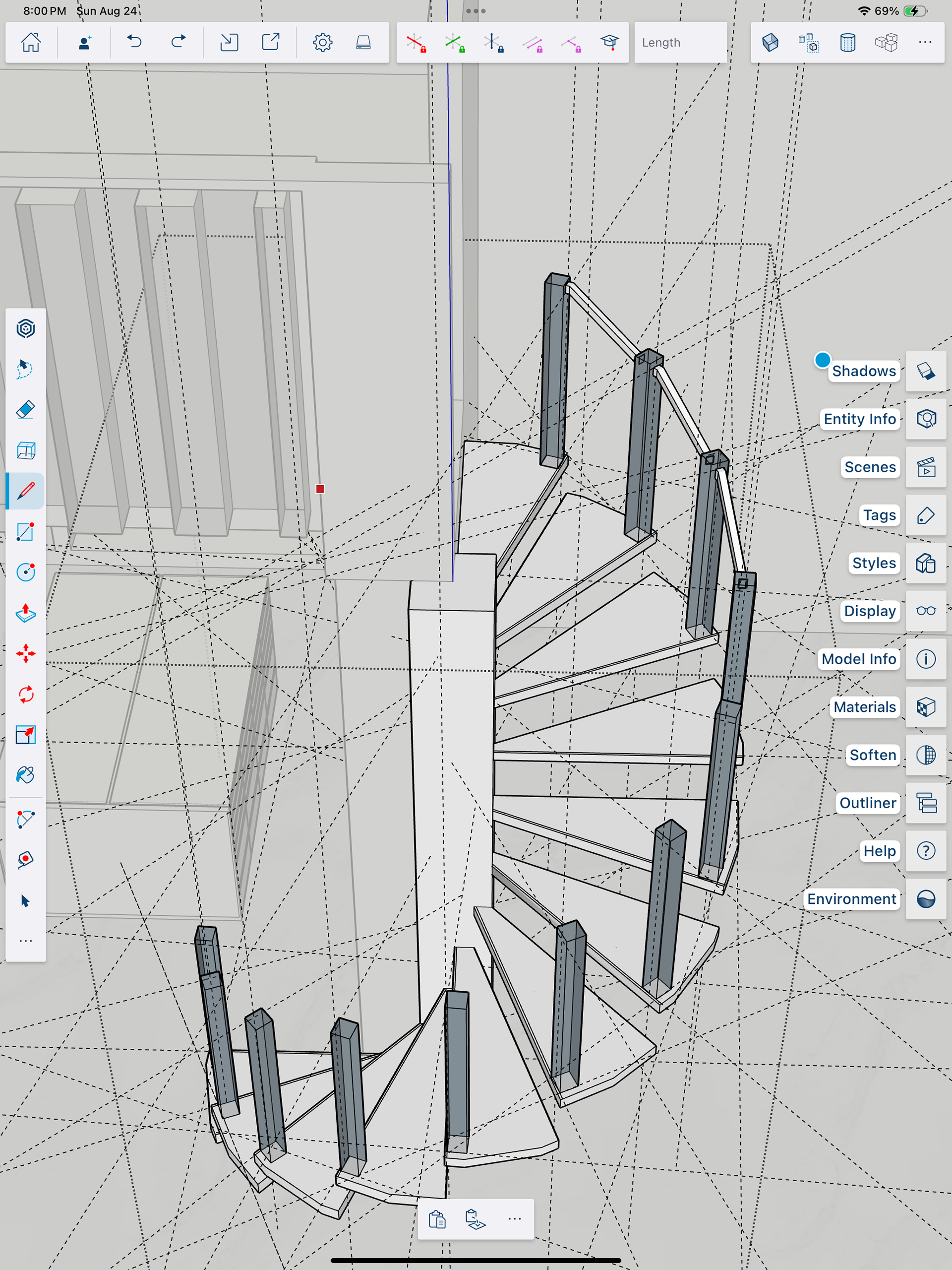Viewport: 952px width, 1270px height.
Task: Tap the Length measurement field
Action: (x=680, y=43)
